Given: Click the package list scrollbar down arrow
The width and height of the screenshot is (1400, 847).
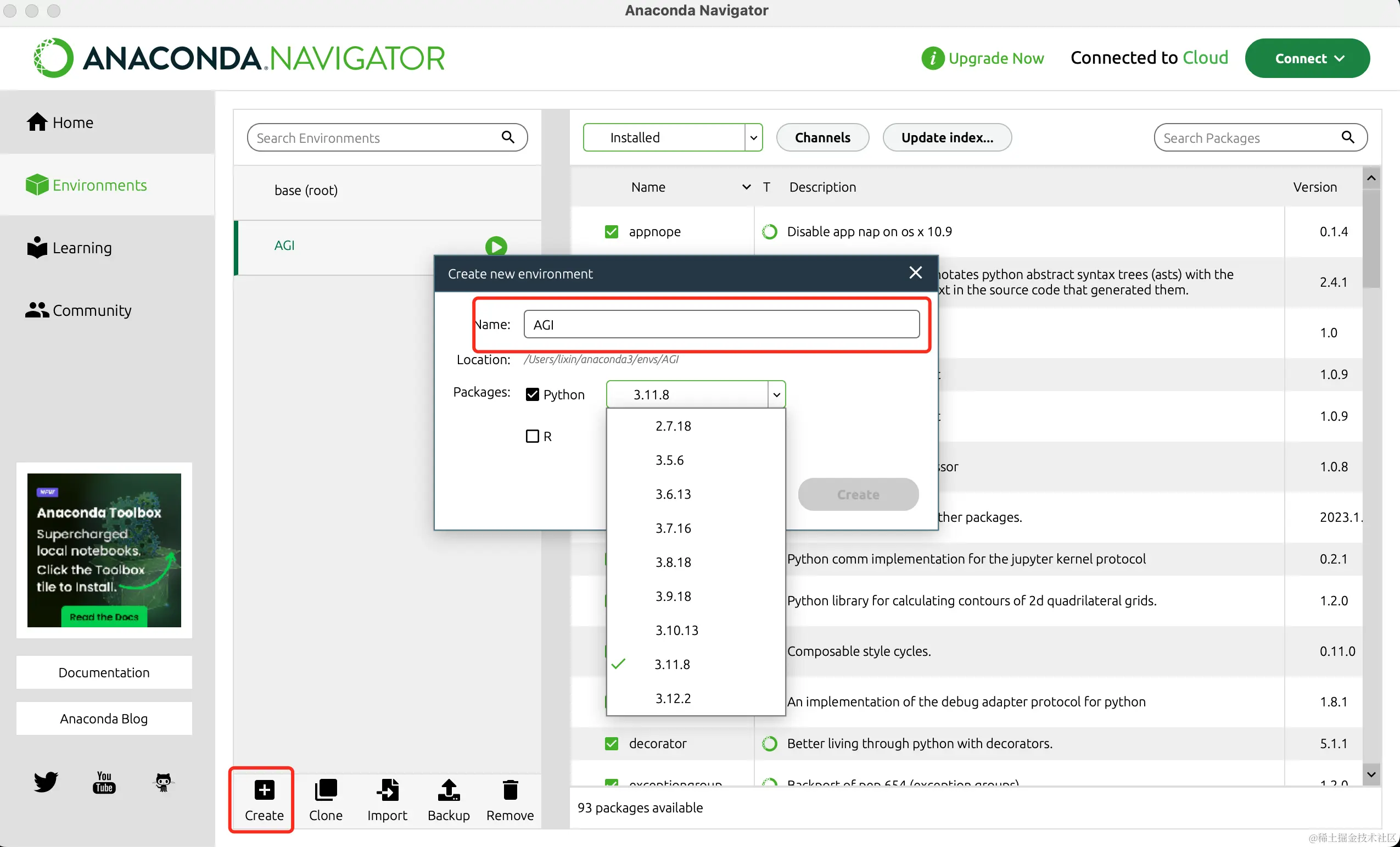Looking at the screenshot, I should pyautogui.click(x=1370, y=774).
